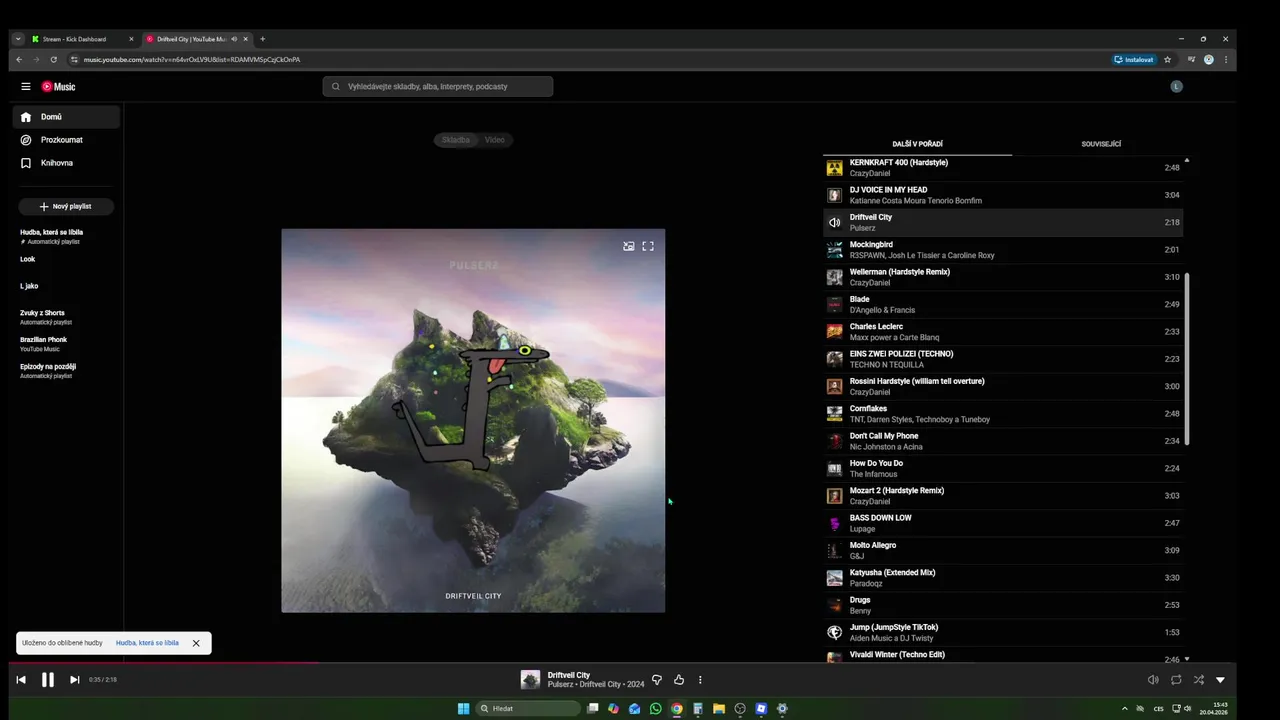Play Drugs by Benny
Image resolution: width=1280 pixels, height=720 pixels.
tap(1003, 605)
